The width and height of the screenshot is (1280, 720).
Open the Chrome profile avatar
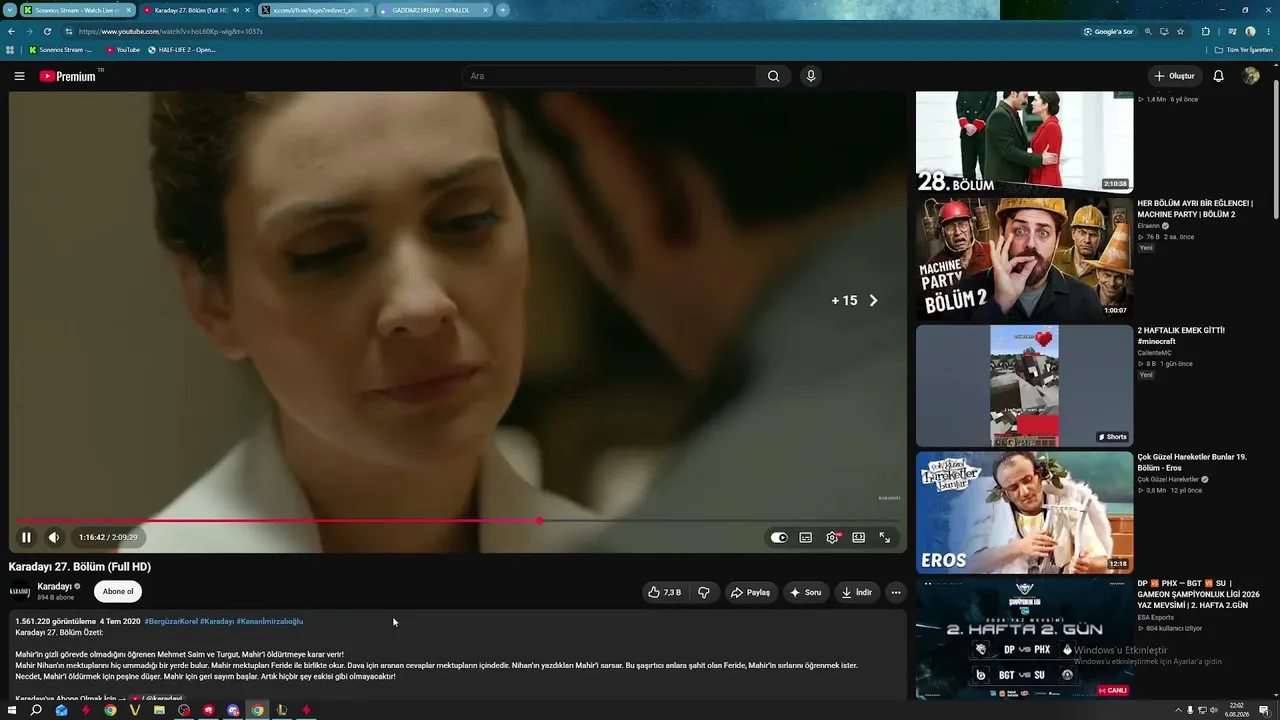1250,31
